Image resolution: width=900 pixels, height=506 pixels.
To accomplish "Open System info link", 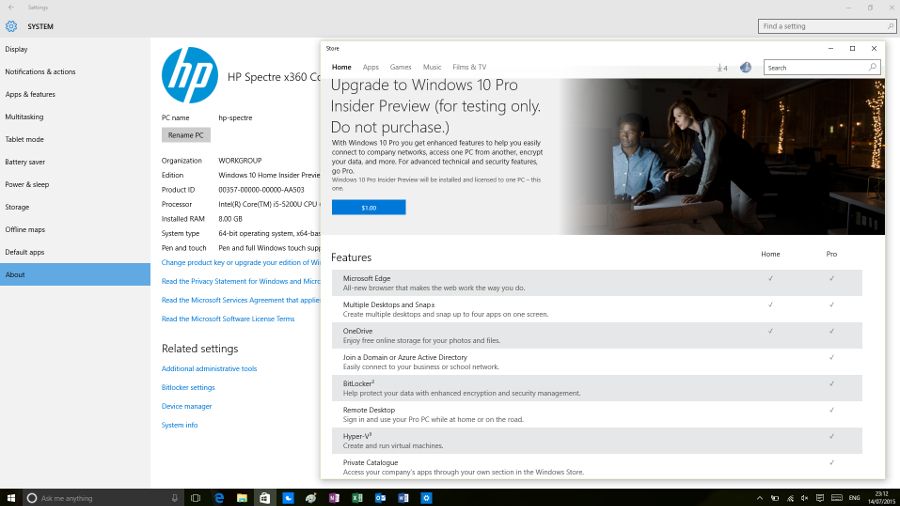I will [x=180, y=425].
